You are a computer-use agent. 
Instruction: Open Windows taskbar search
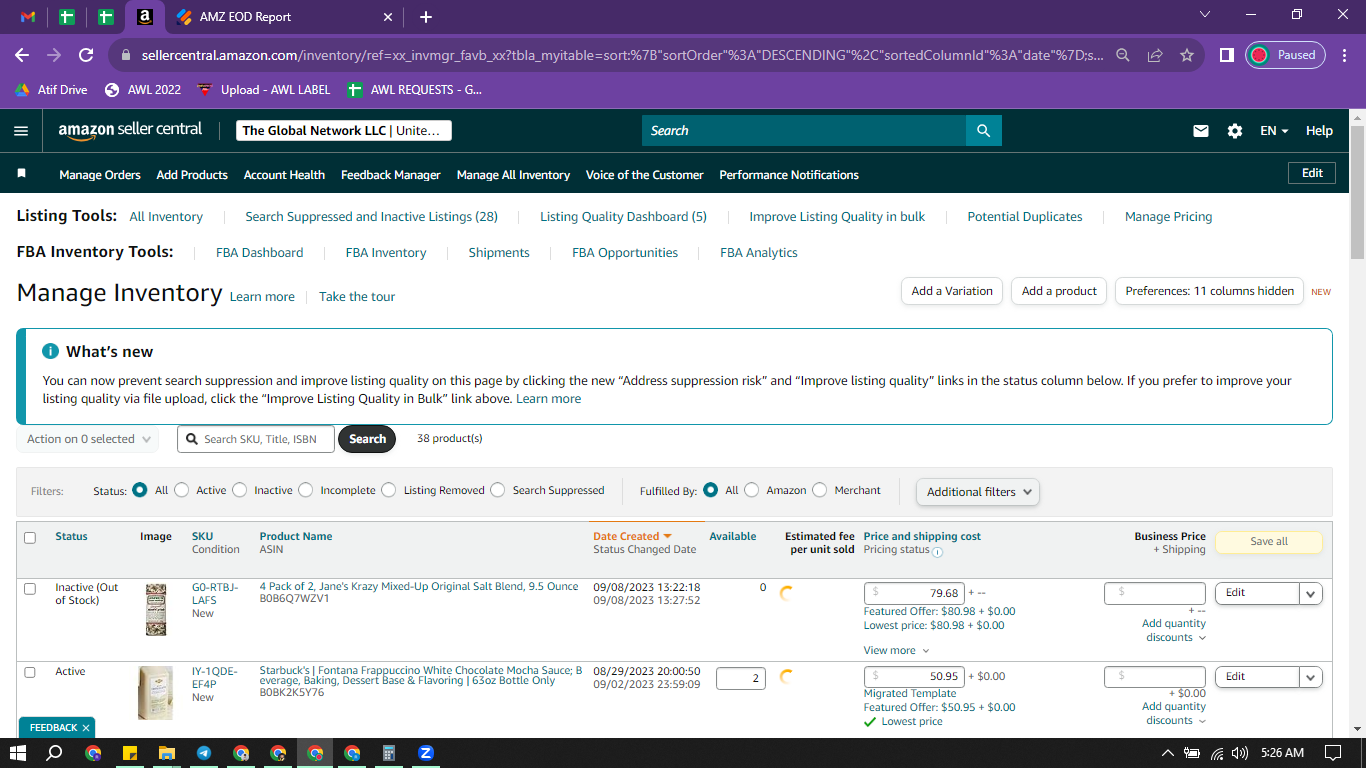[x=55, y=753]
